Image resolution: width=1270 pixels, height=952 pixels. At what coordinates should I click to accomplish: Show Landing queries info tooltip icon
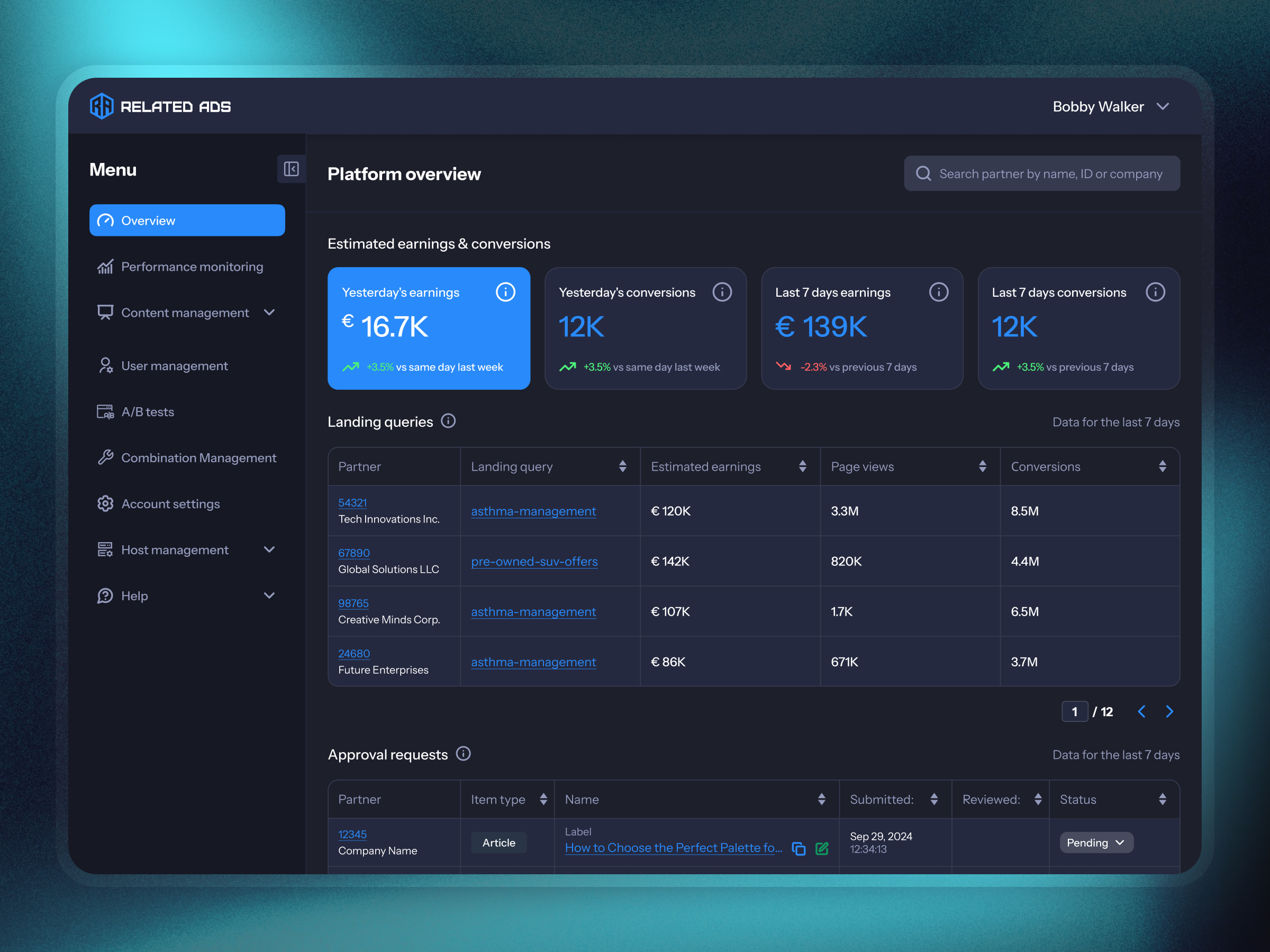(x=448, y=421)
